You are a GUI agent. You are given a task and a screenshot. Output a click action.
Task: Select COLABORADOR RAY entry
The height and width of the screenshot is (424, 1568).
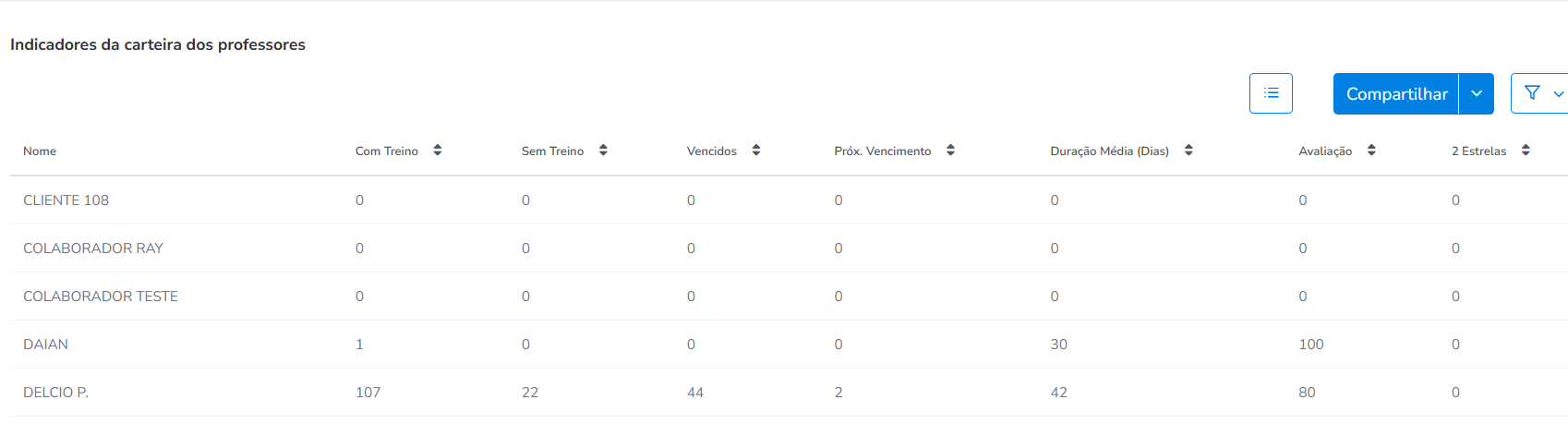coord(93,248)
